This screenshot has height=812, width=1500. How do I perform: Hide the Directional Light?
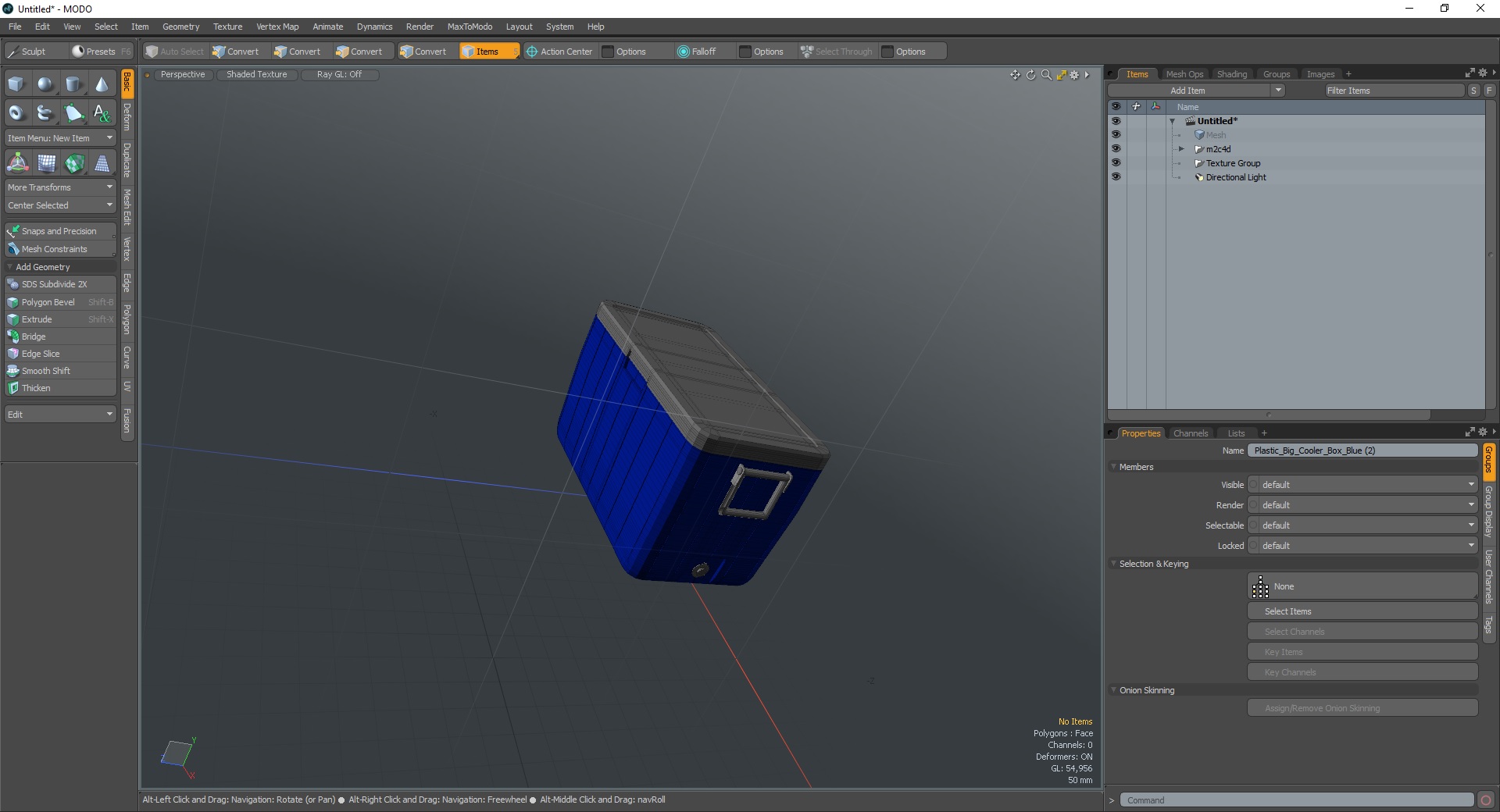point(1116,177)
